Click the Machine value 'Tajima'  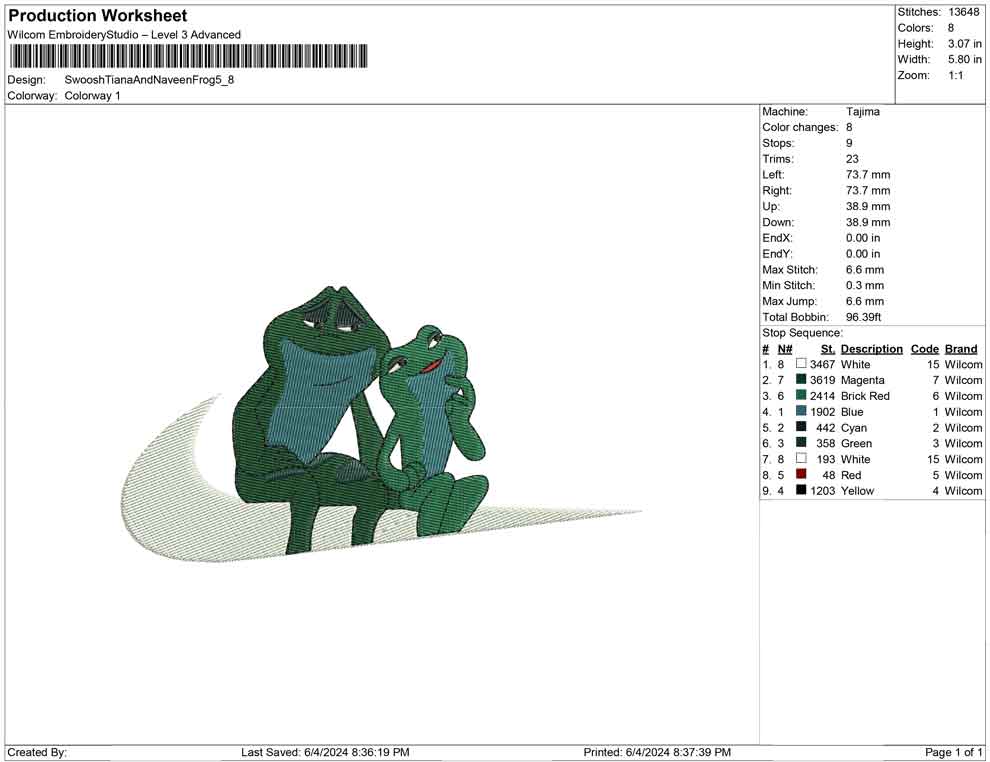[863, 112]
